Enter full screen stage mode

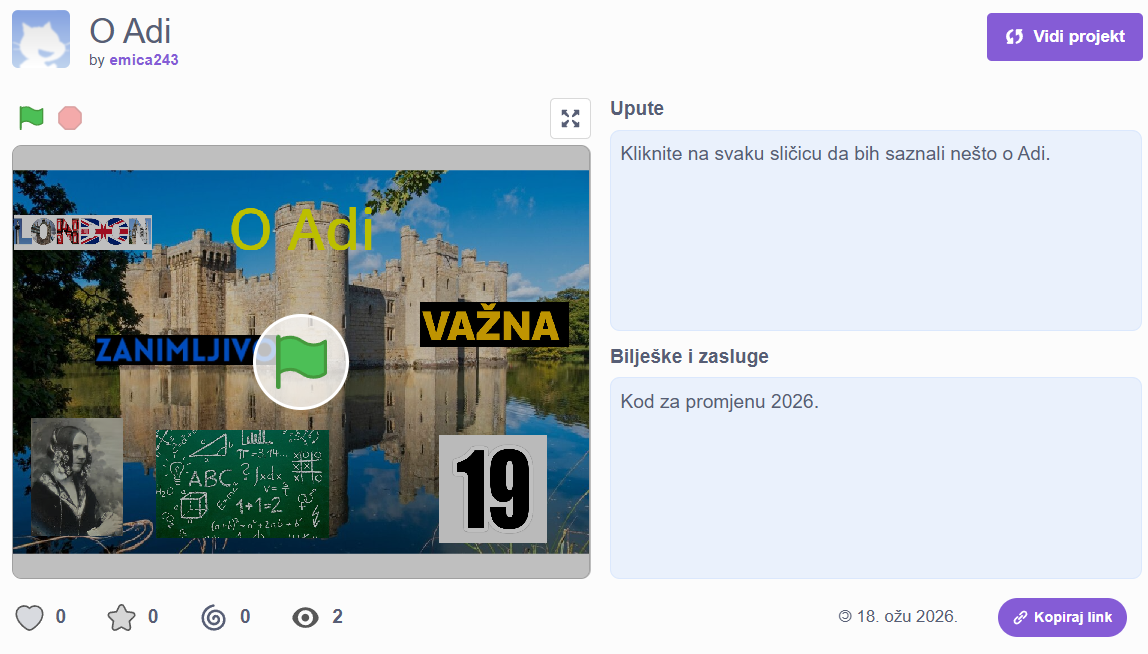point(570,119)
